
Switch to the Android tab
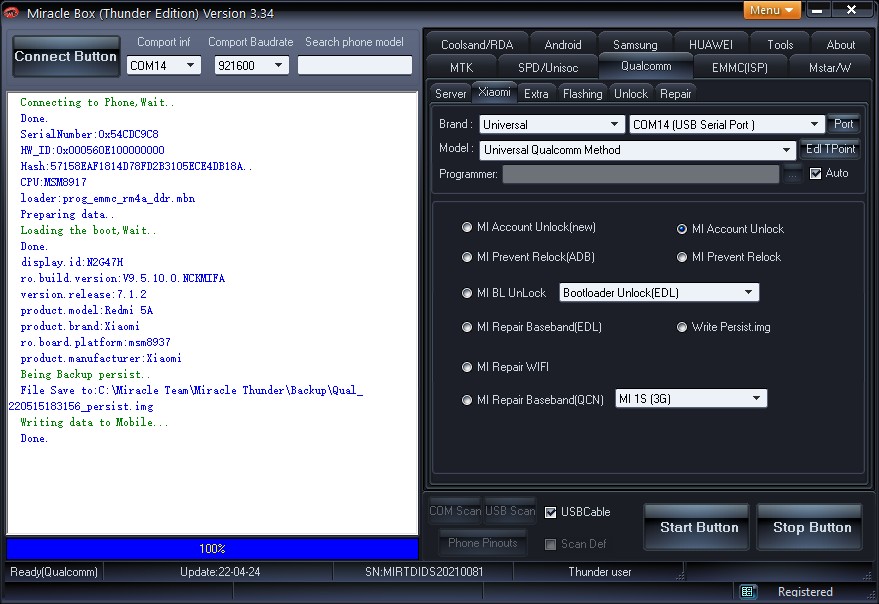point(563,44)
